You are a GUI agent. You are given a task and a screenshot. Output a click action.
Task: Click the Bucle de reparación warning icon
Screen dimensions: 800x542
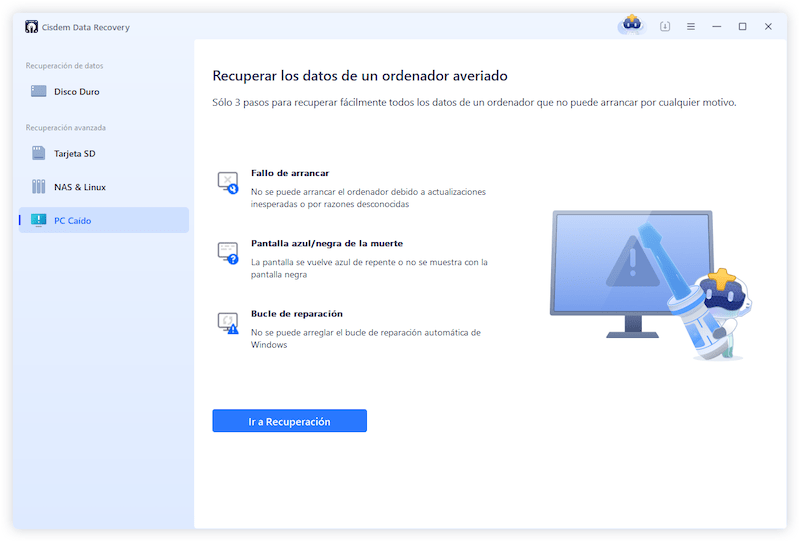pyautogui.click(x=228, y=322)
